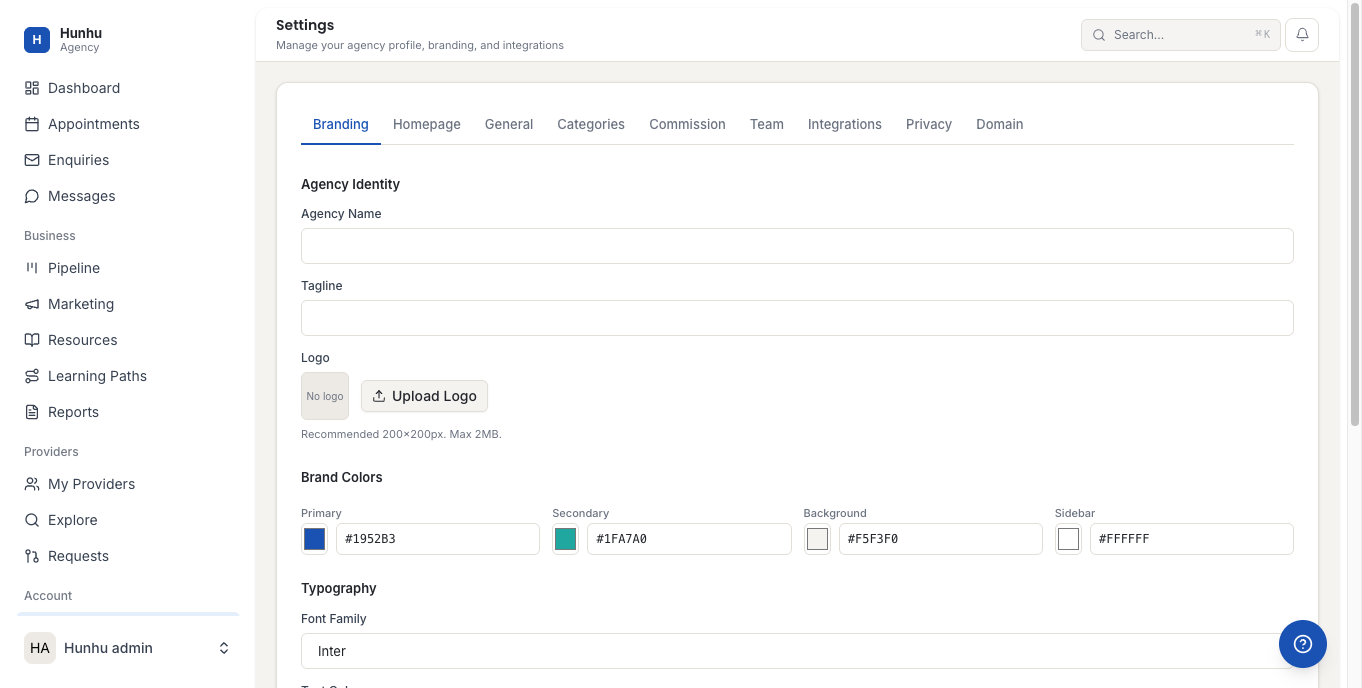
Task: Select the Domain tab
Action: pyautogui.click(x=1000, y=124)
